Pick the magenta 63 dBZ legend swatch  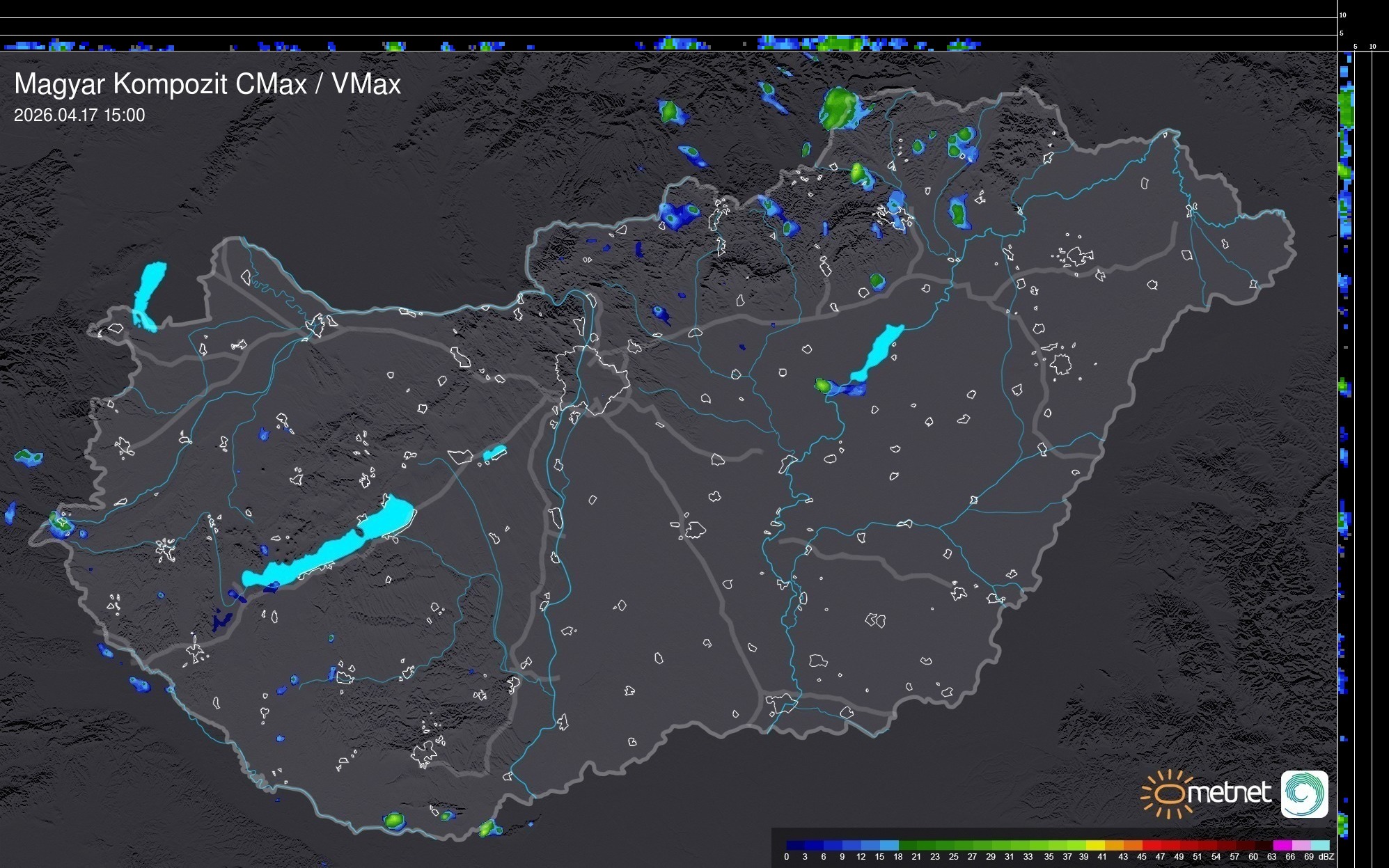[1282, 845]
